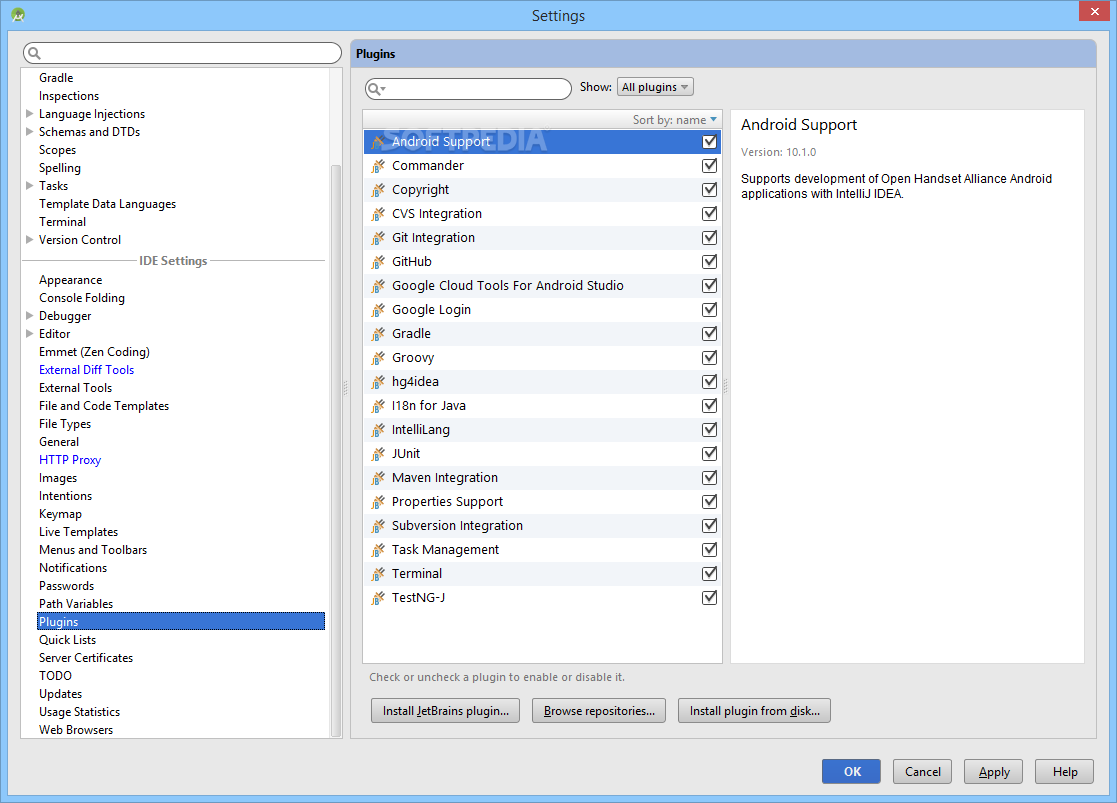
Task: Open the Sort by name dropdown
Action: [675, 120]
